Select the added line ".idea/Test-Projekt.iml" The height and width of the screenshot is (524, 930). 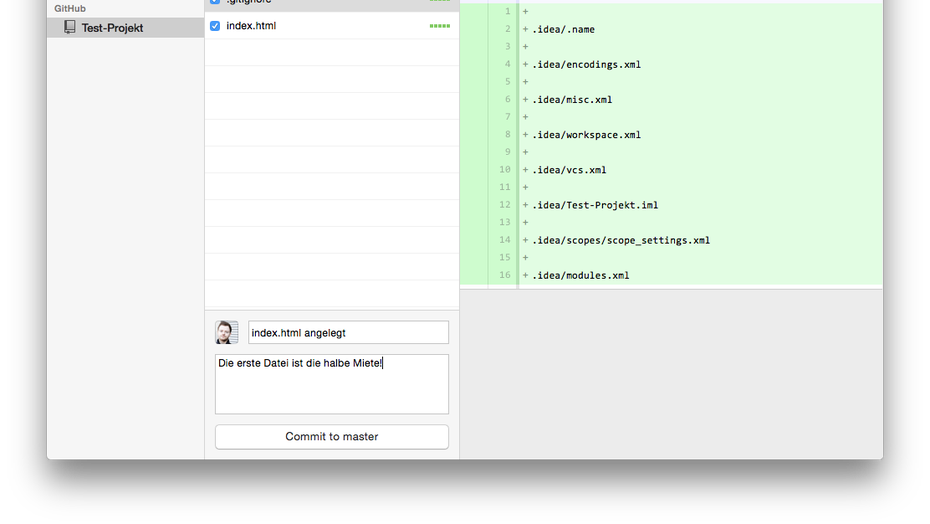coord(595,205)
